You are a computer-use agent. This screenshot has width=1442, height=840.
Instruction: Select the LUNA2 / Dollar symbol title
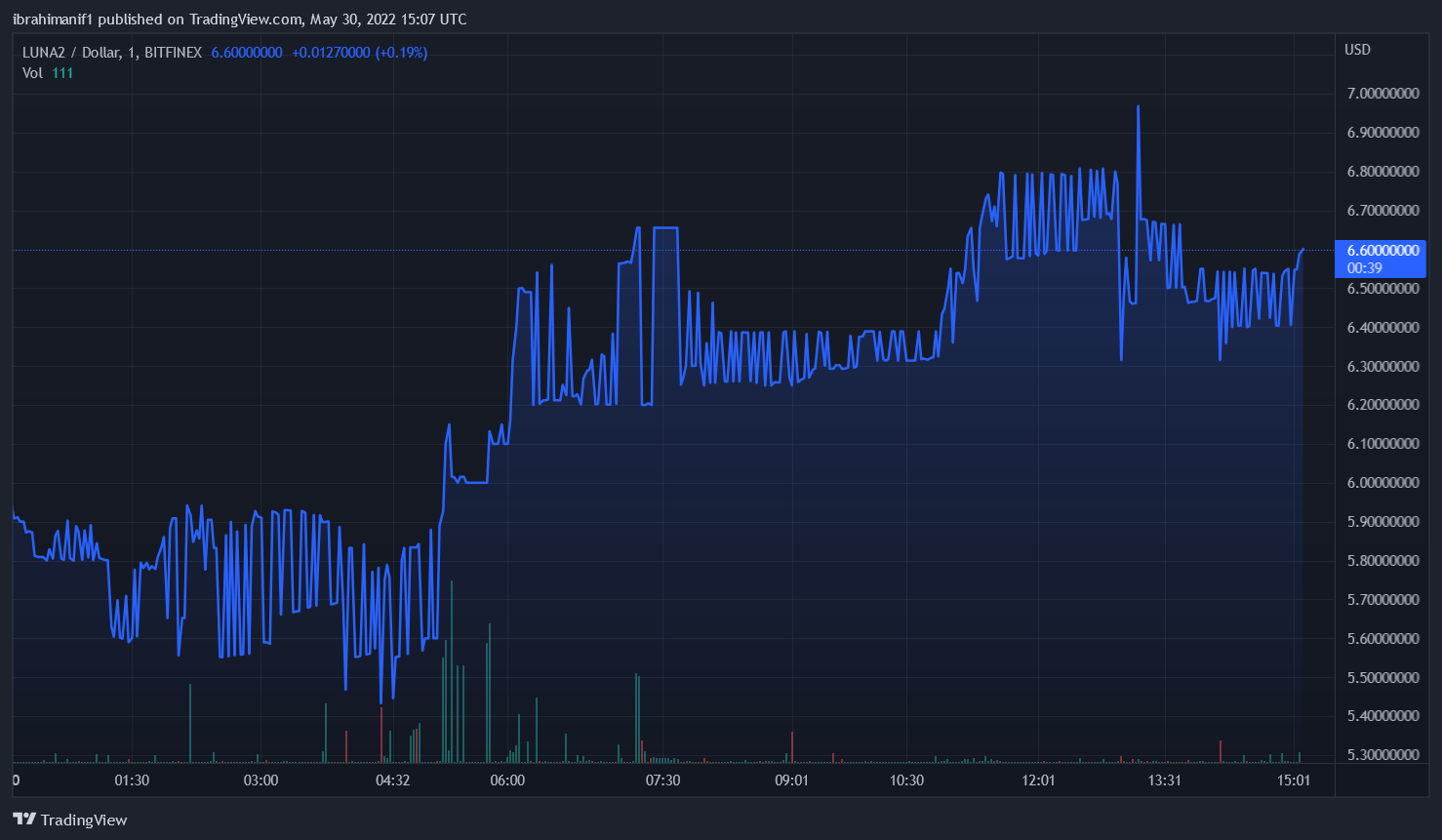tap(70, 53)
